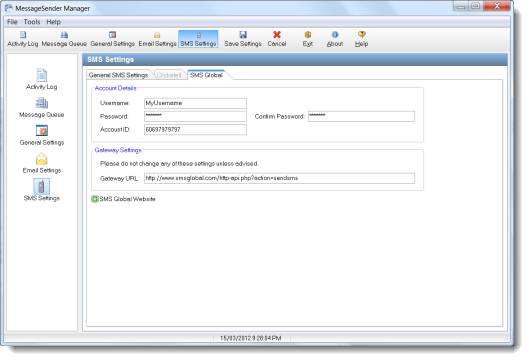
Task: Switch to the General SMS Settings tab
Action: (118, 75)
